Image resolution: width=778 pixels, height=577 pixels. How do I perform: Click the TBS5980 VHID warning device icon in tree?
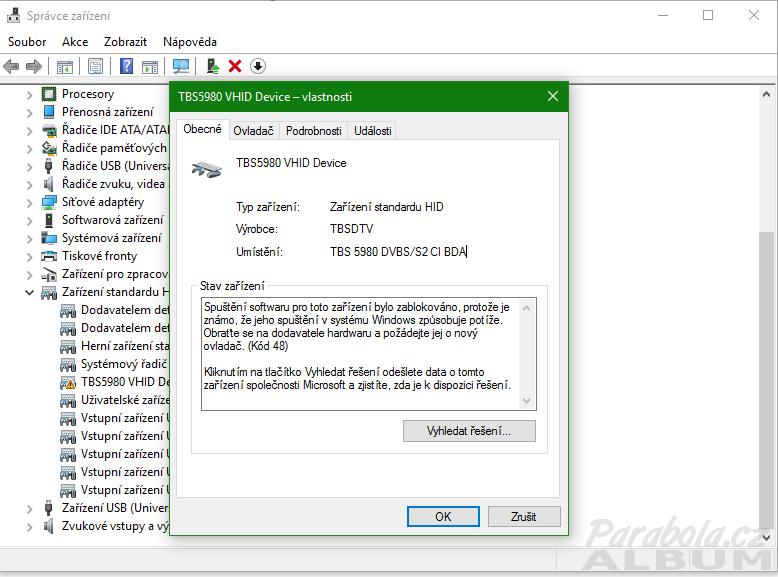(68, 382)
